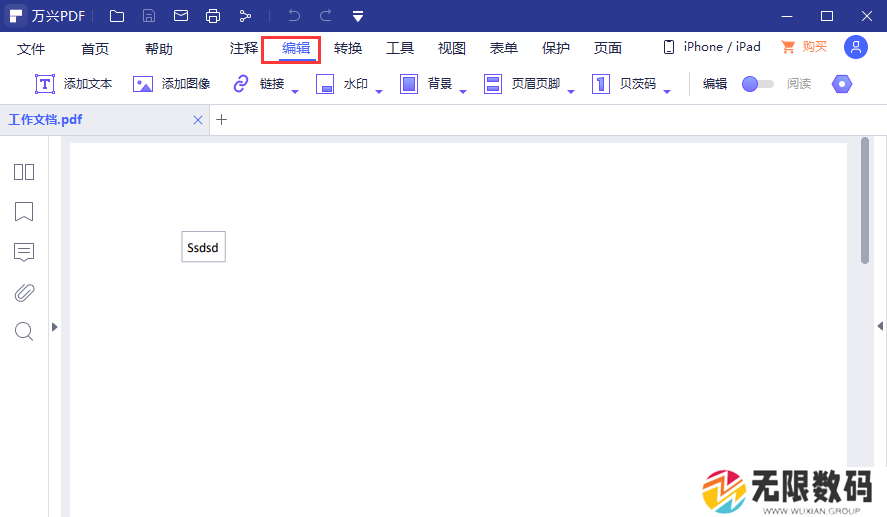Click the 贝茨码 Bates number icon
The image size is (887, 517).
click(601, 84)
